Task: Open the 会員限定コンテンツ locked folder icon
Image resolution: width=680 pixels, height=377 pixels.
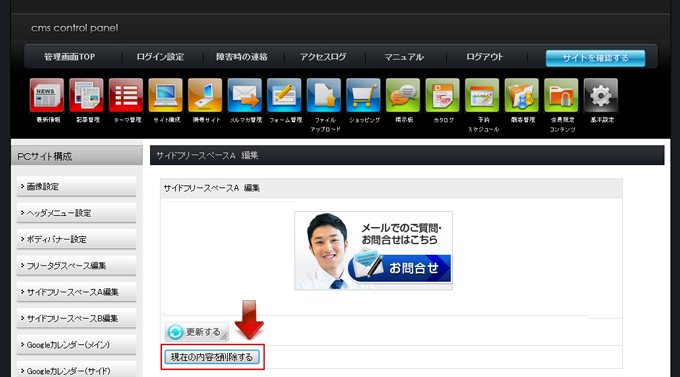Action: [561, 95]
